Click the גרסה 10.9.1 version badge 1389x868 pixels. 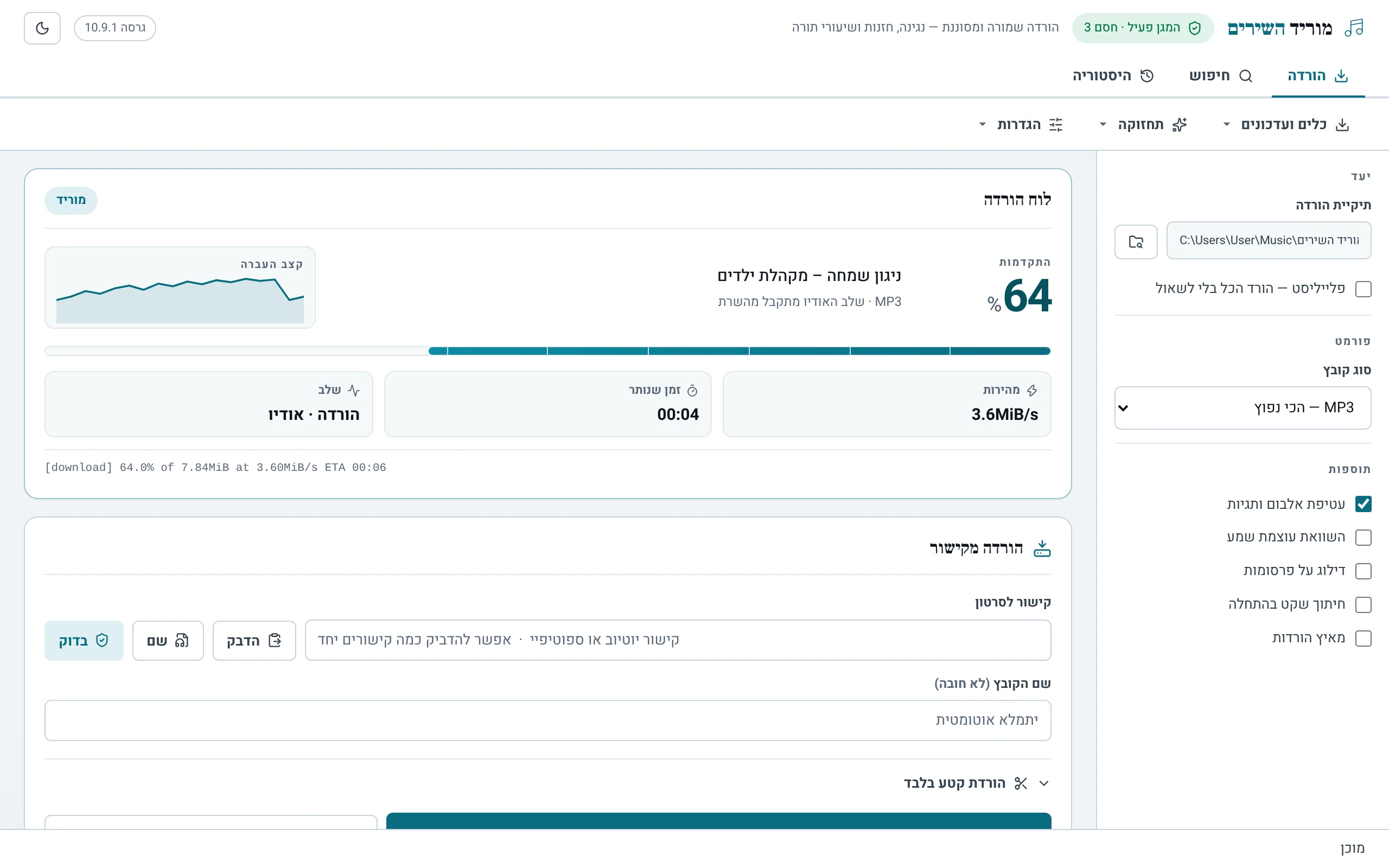click(x=115, y=28)
